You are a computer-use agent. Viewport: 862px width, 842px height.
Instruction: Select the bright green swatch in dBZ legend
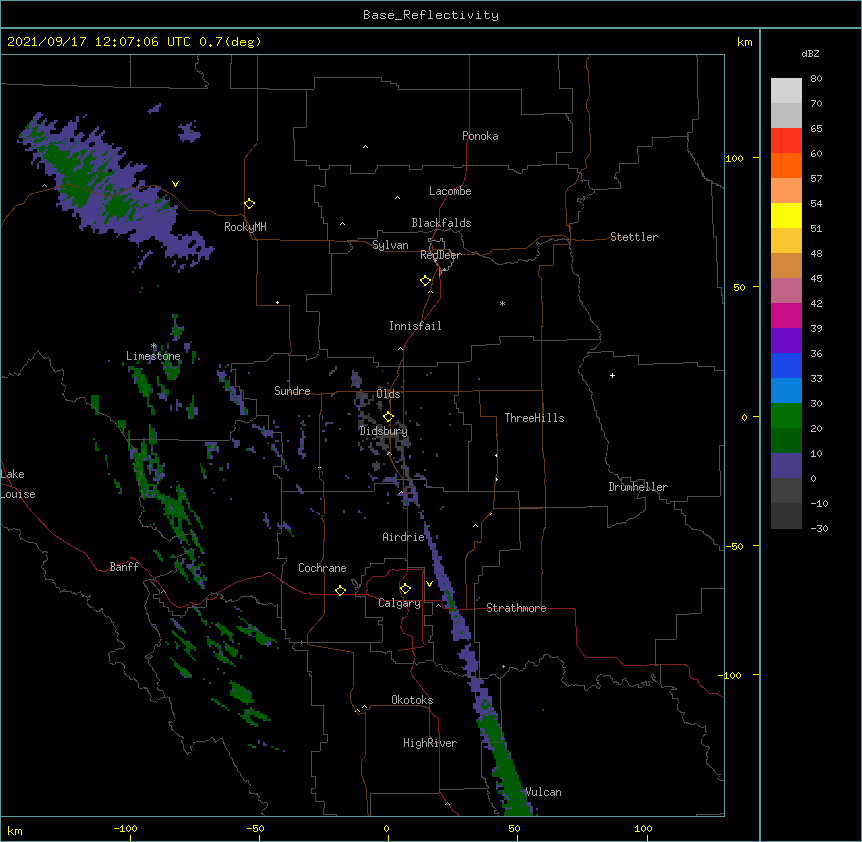(786, 416)
